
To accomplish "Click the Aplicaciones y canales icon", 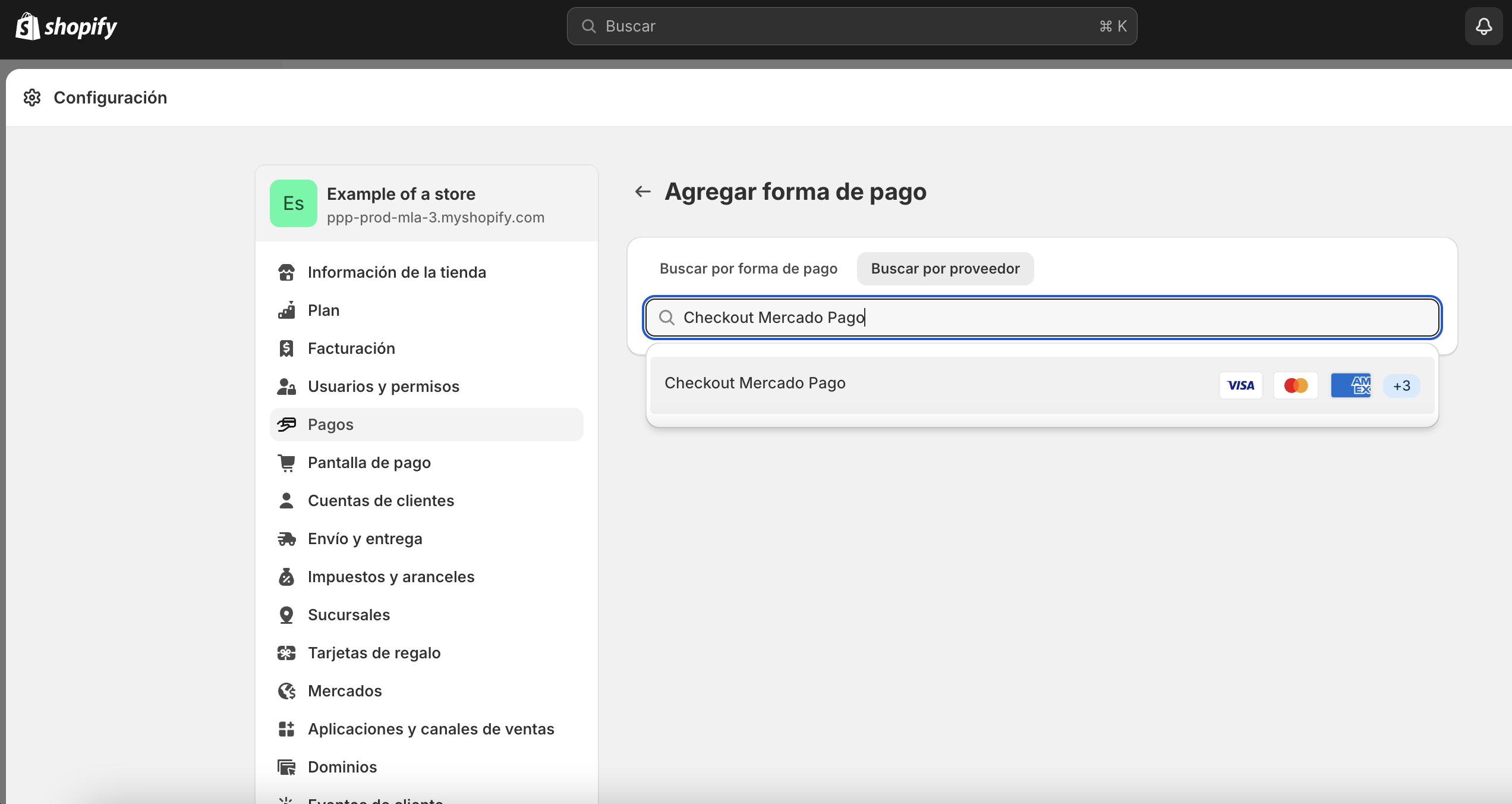I will [x=286, y=729].
